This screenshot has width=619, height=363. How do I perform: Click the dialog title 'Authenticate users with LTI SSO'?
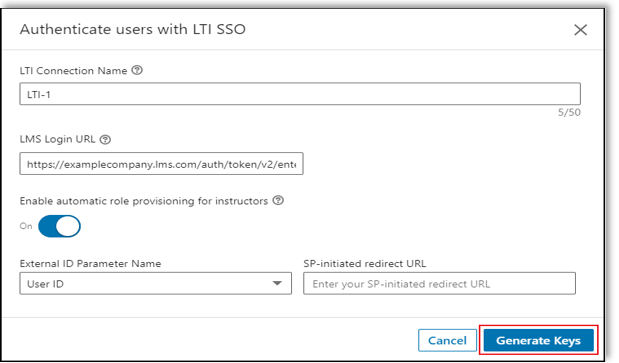point(133,29)
